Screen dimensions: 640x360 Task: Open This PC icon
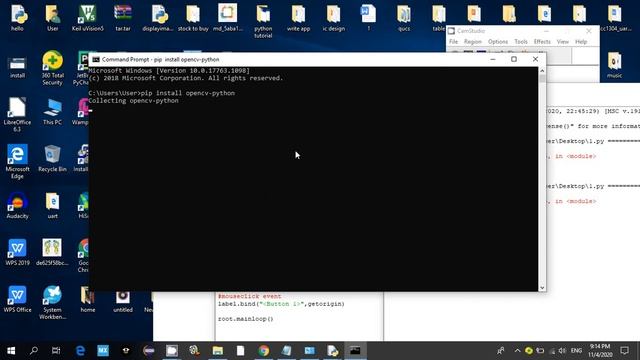coord(52,111)
